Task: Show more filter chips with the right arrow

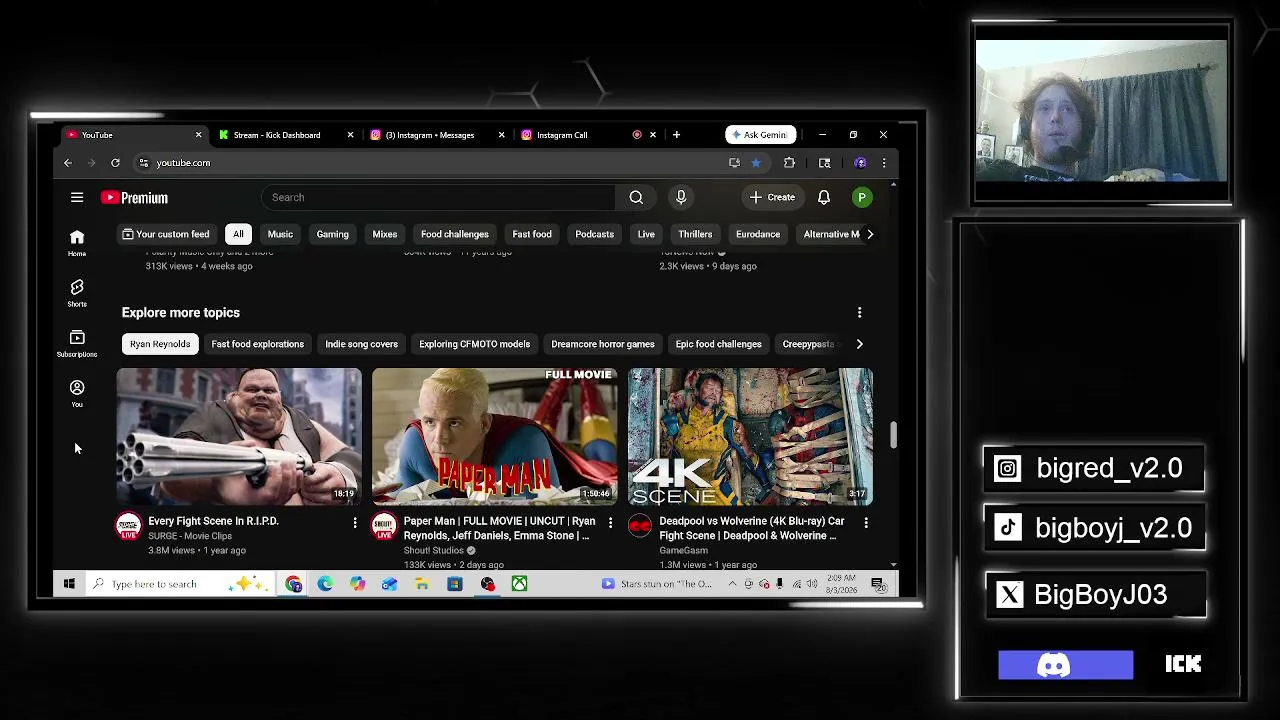Action: coord(870,234)
